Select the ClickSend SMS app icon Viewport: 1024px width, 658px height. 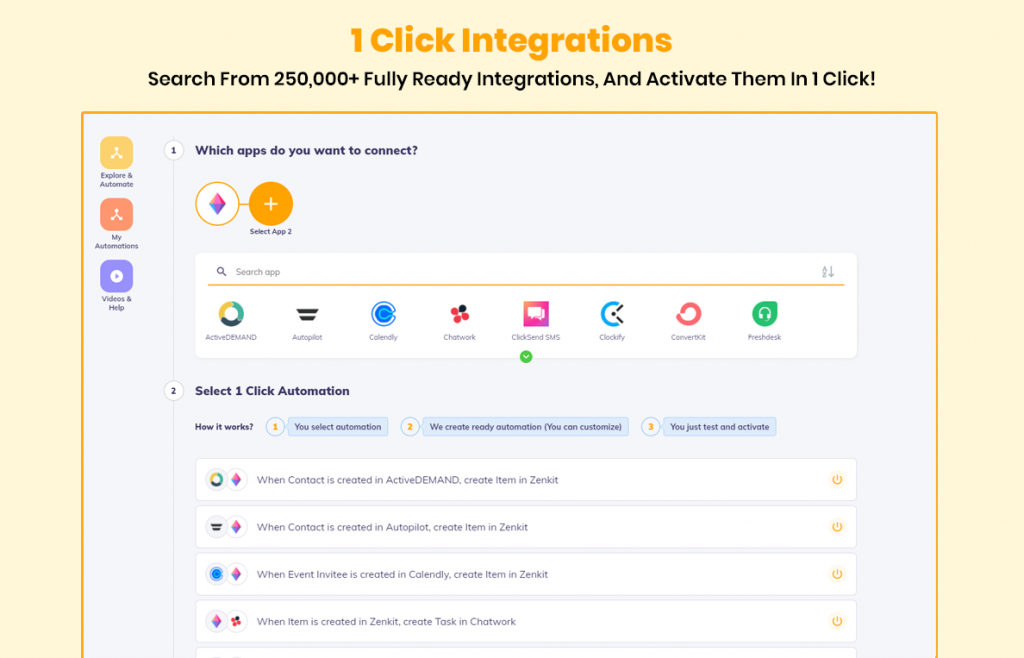[x=536, y=314]
